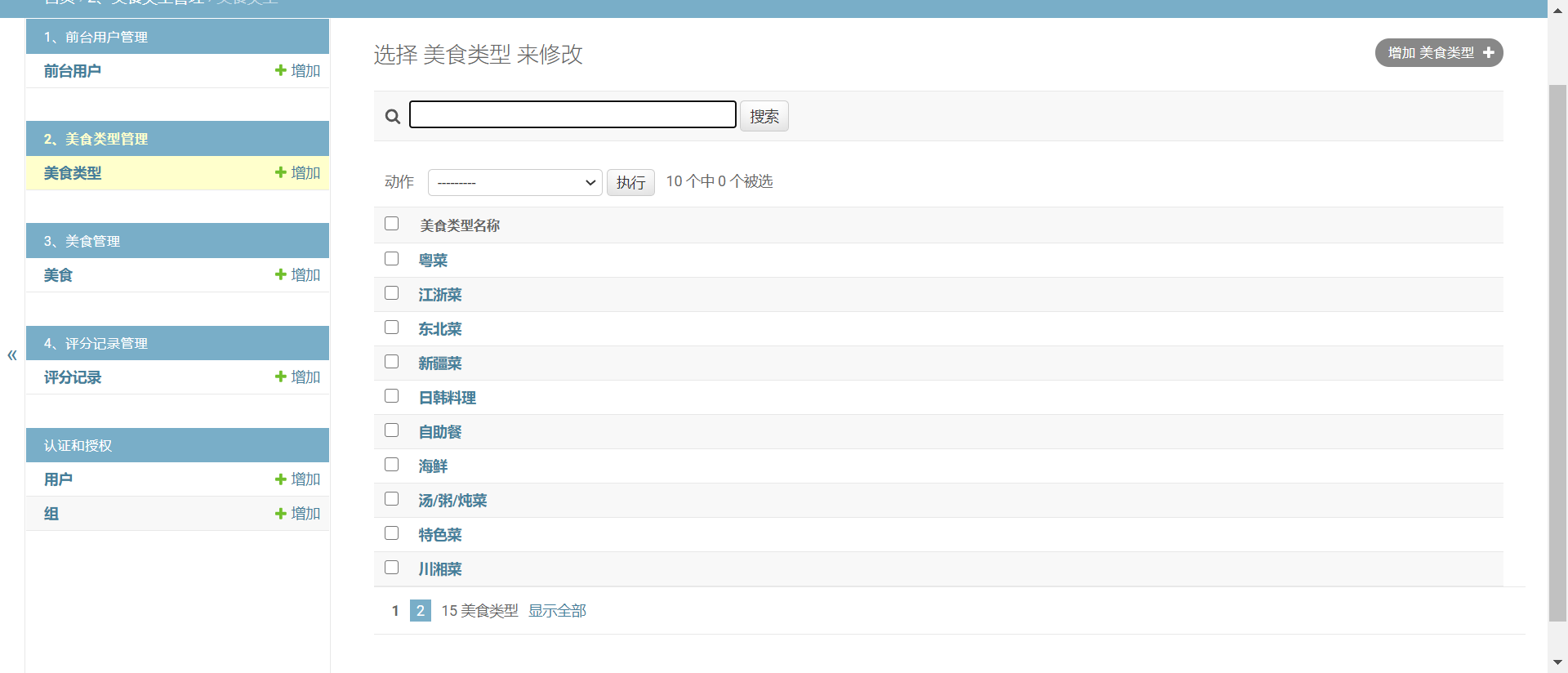Open the 东北菜 entry
Image resolution: width=1568 pixels, height=673 pixels.
(x=440, y=329)
